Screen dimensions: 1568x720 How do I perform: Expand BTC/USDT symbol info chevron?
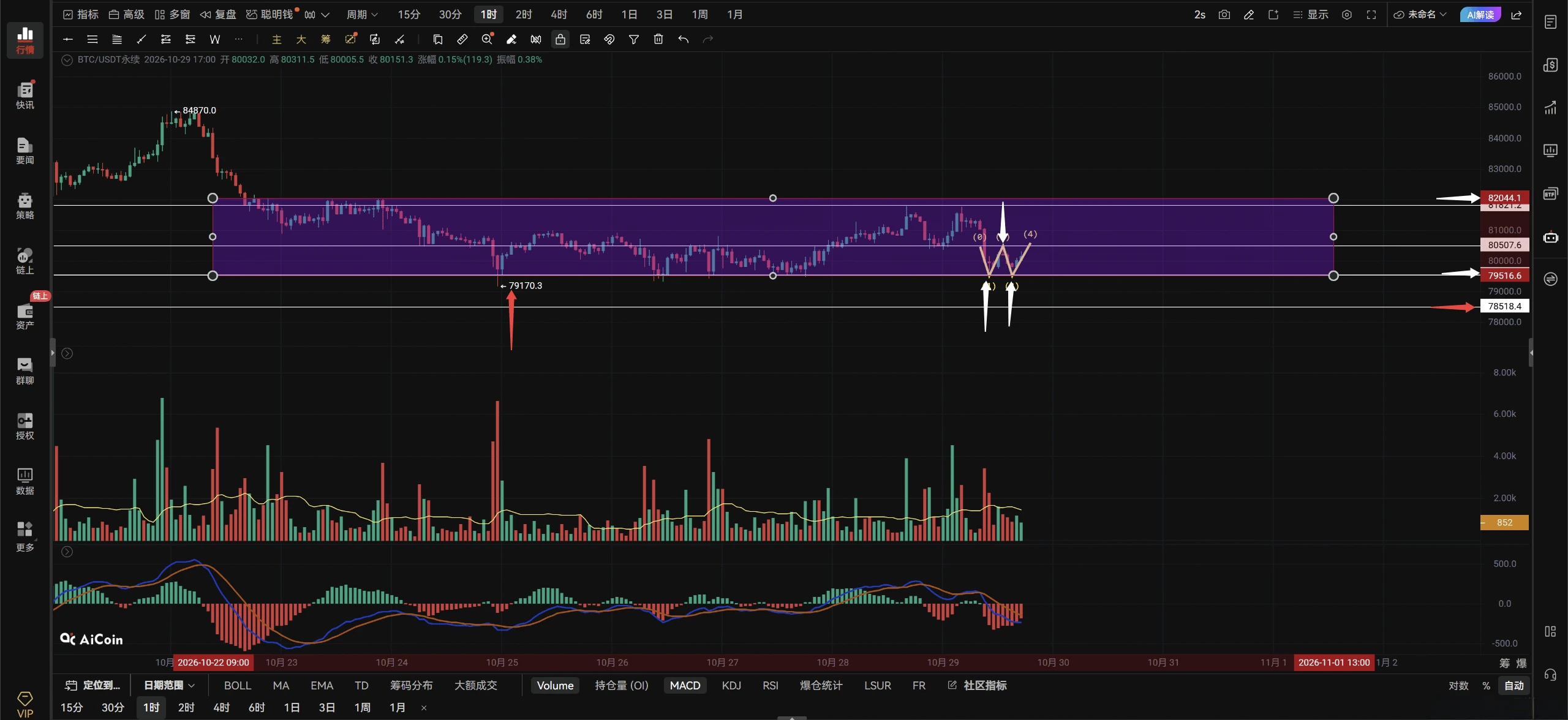click(x=67, y=60)
